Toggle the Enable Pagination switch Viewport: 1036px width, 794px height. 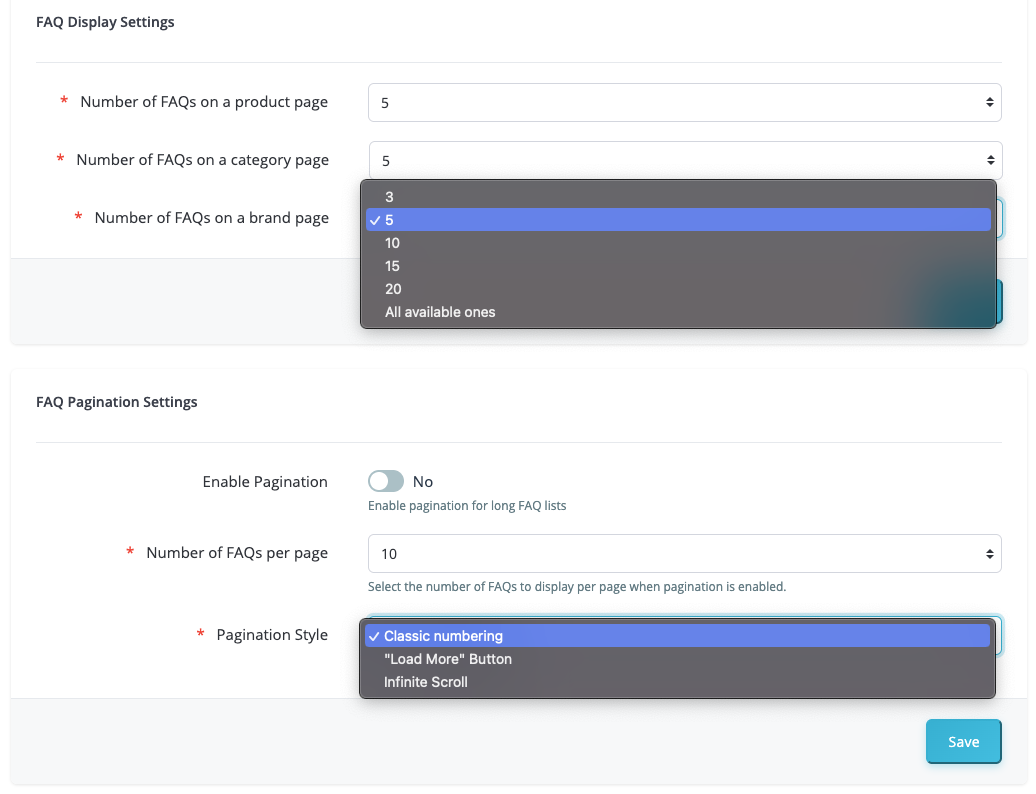click(x=386, y=482)
